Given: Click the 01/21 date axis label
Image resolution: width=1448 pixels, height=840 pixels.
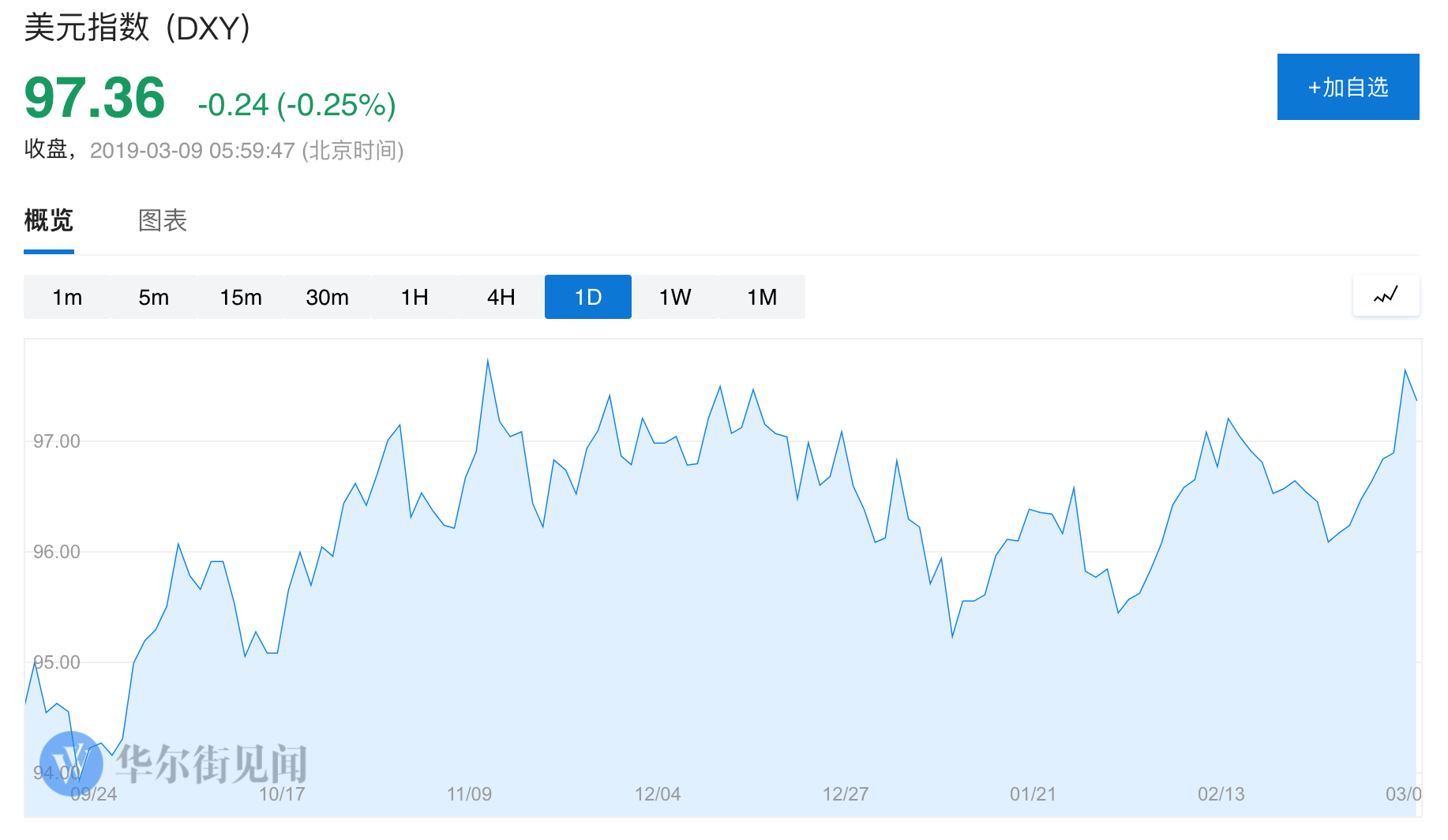Looking at the screenshot, I should coord(1033,794).
